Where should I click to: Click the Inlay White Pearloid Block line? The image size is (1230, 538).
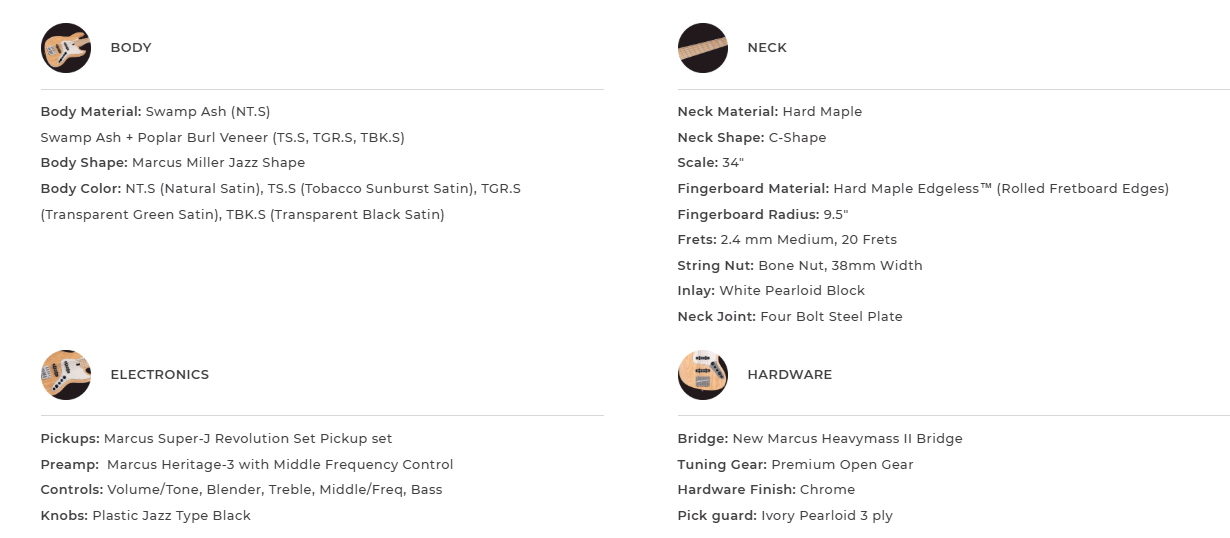(x=770, y=291)
